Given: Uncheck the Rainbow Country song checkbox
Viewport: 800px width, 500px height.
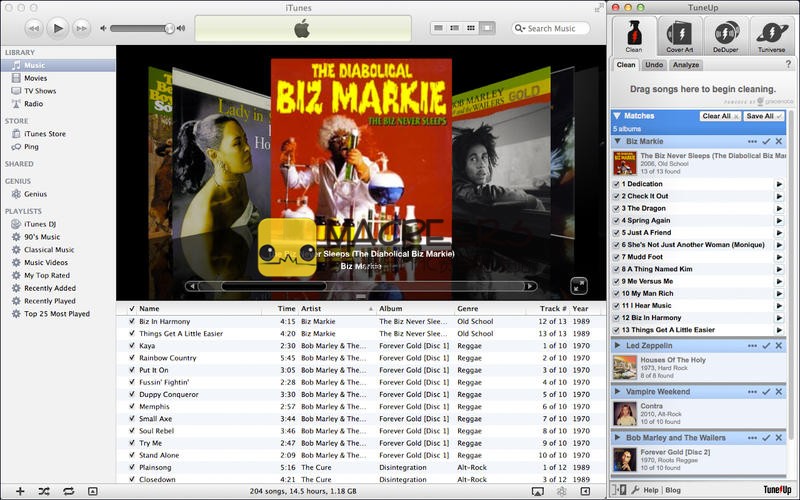Looking at the screenshot, I should 132,358.
